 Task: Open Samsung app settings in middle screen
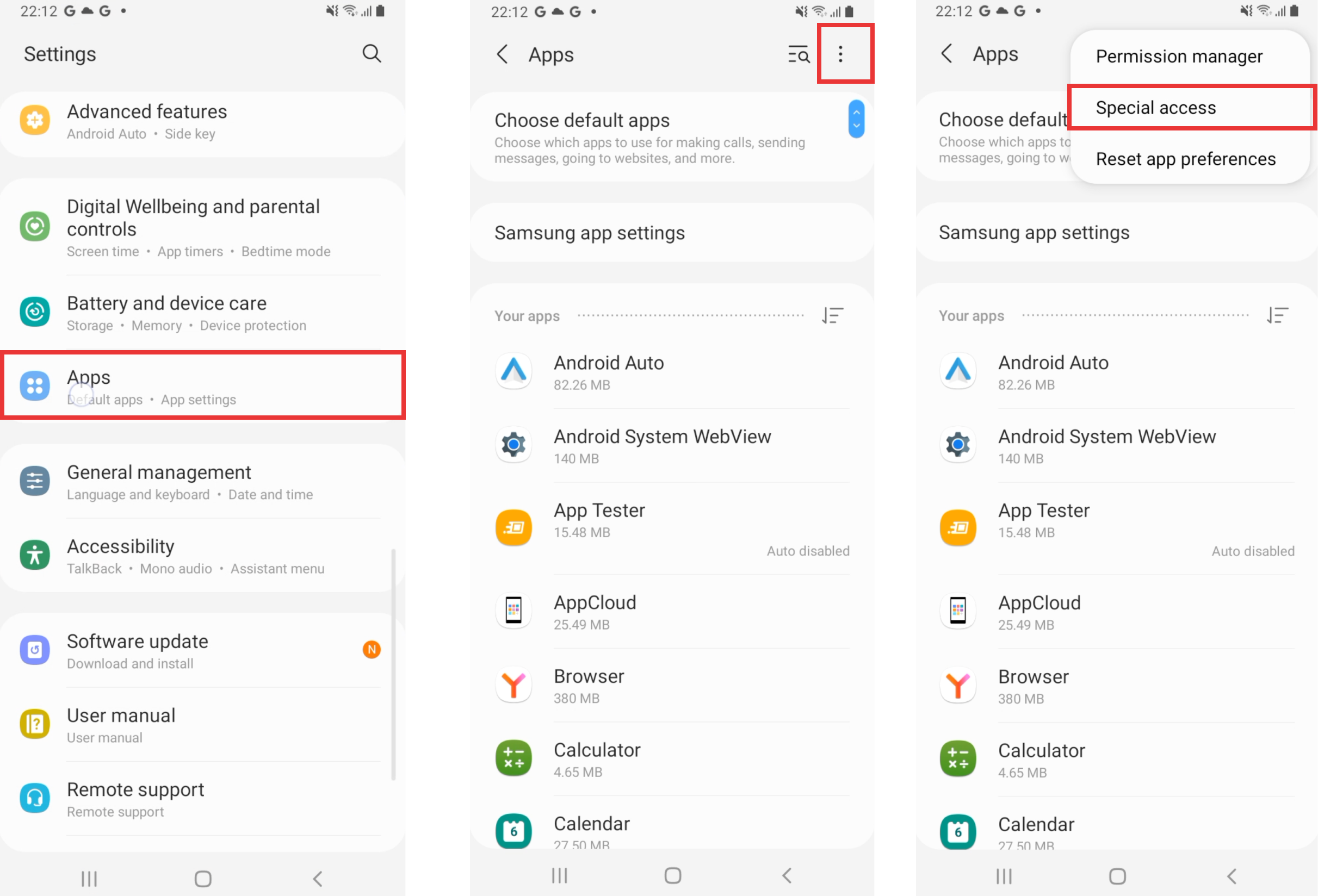[671, 233]
